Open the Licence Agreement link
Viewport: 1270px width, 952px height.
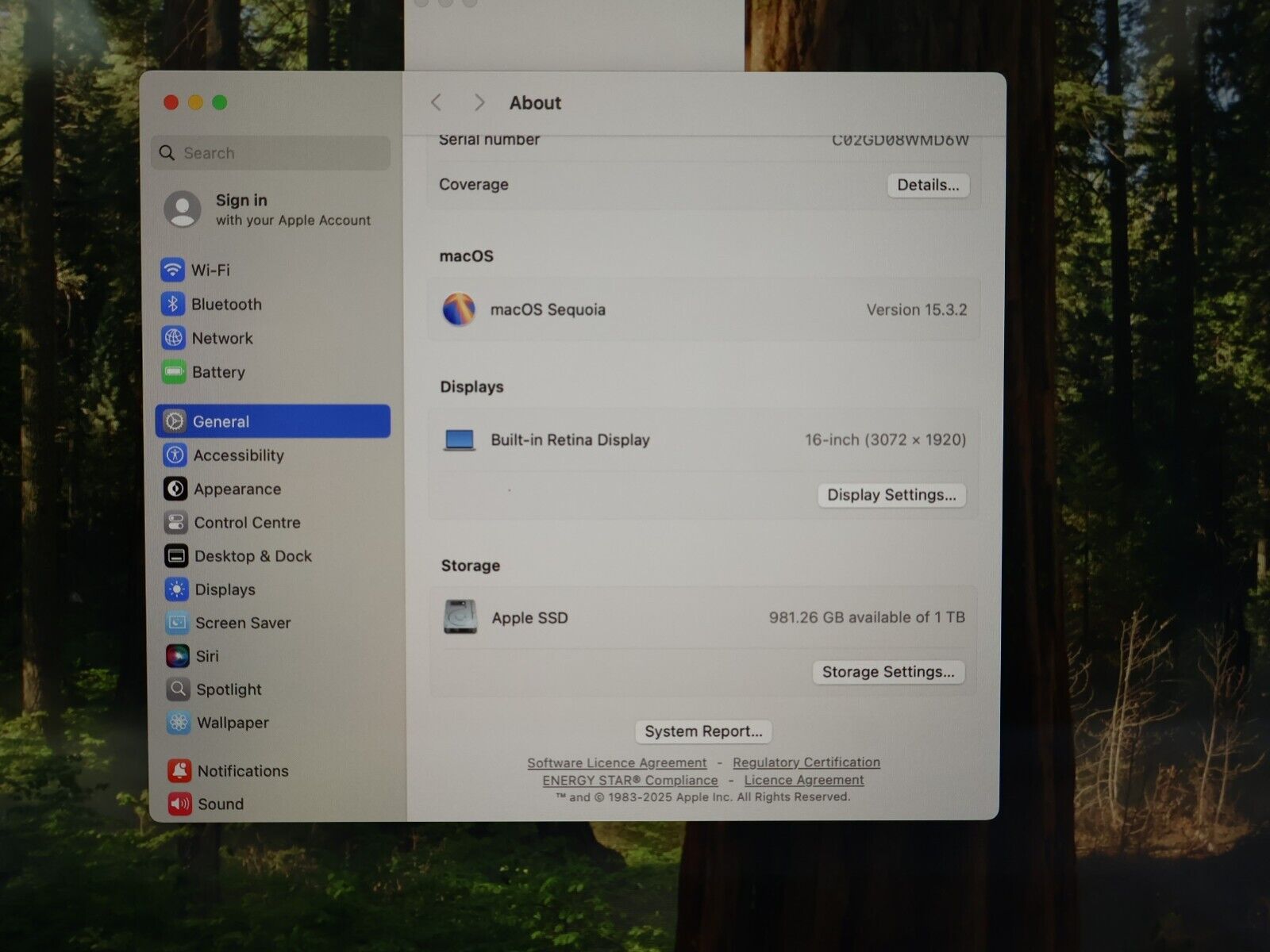click(x=804, y=780)
